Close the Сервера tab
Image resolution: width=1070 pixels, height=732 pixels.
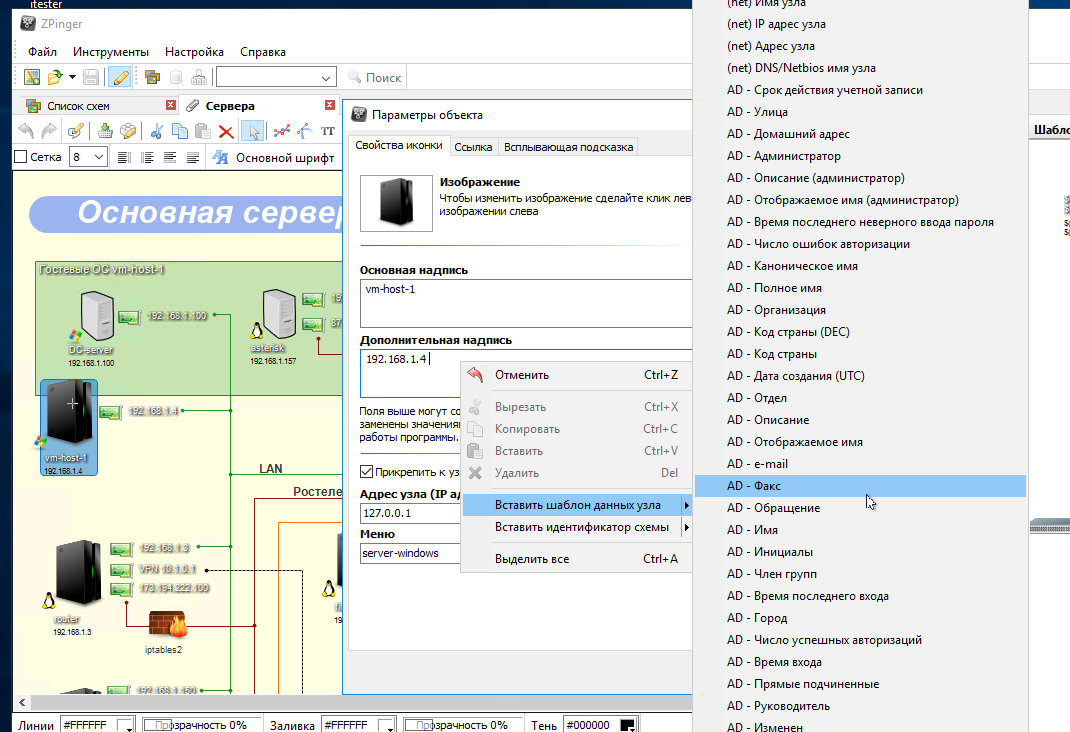click(330, 105)
